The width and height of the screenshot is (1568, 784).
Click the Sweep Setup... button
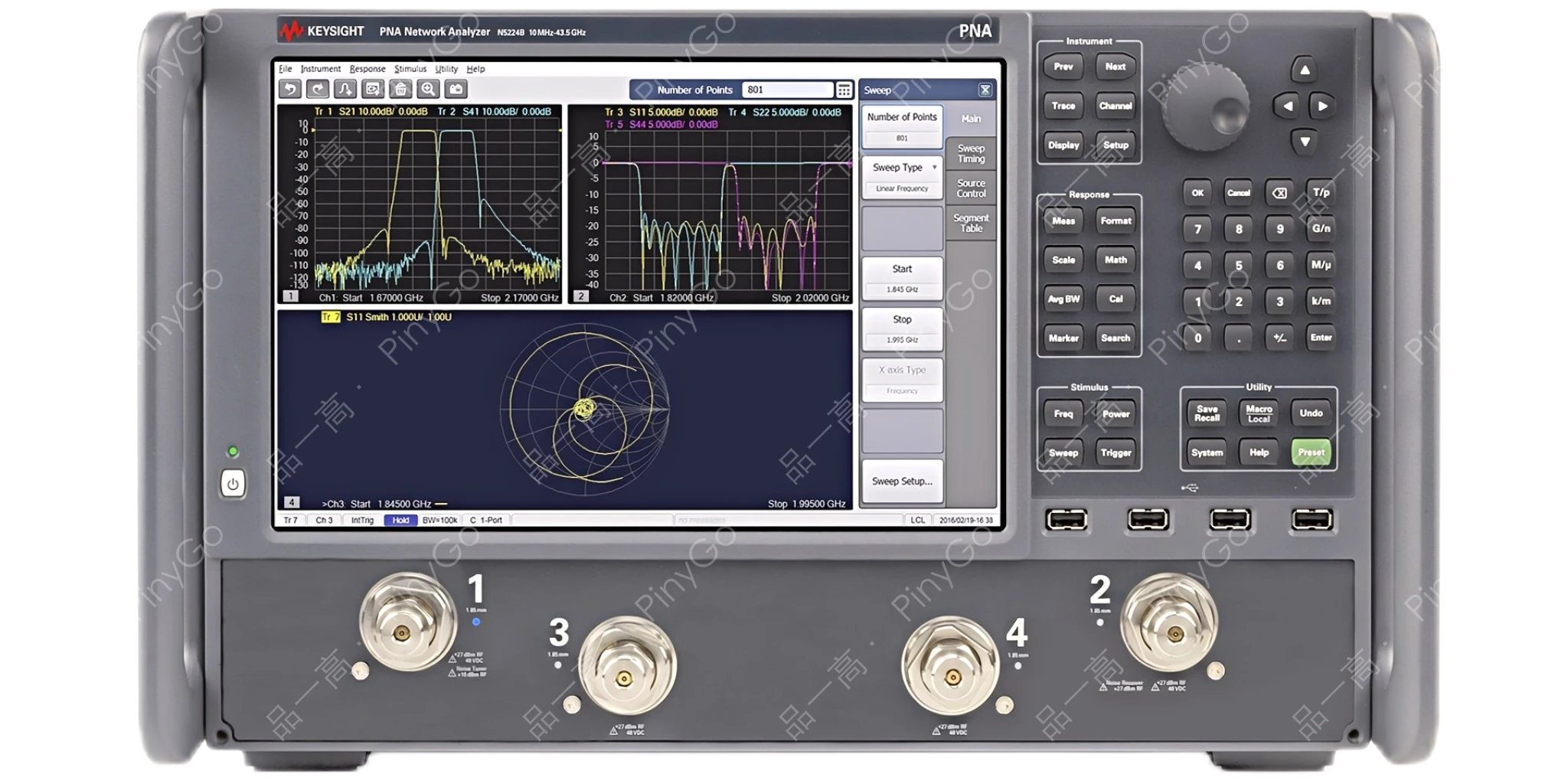(x=902, y=482)
